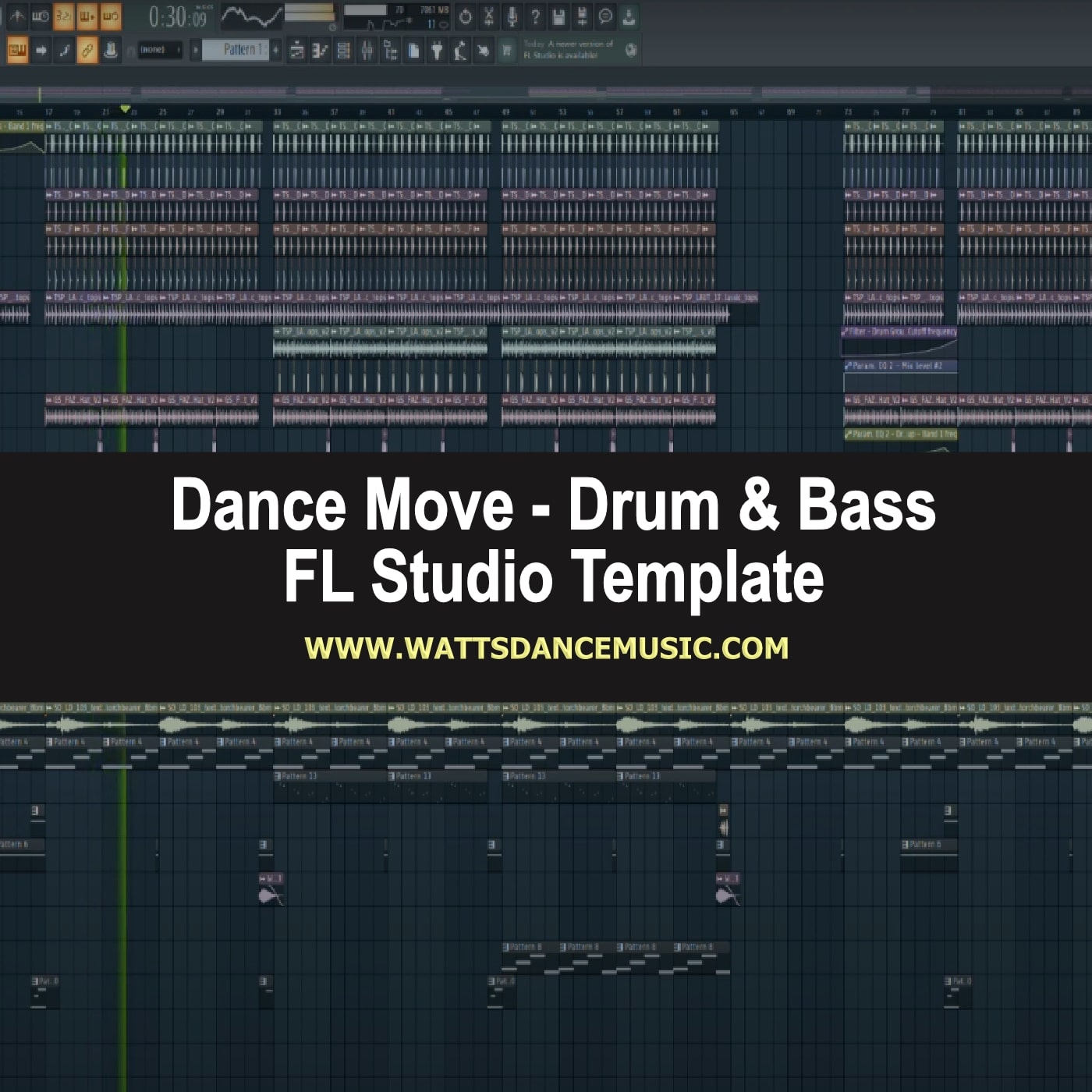Screen dimensions: 1092x1092
Task: Click bar 33 on the timeline ruler
Action: click(277, 112)
